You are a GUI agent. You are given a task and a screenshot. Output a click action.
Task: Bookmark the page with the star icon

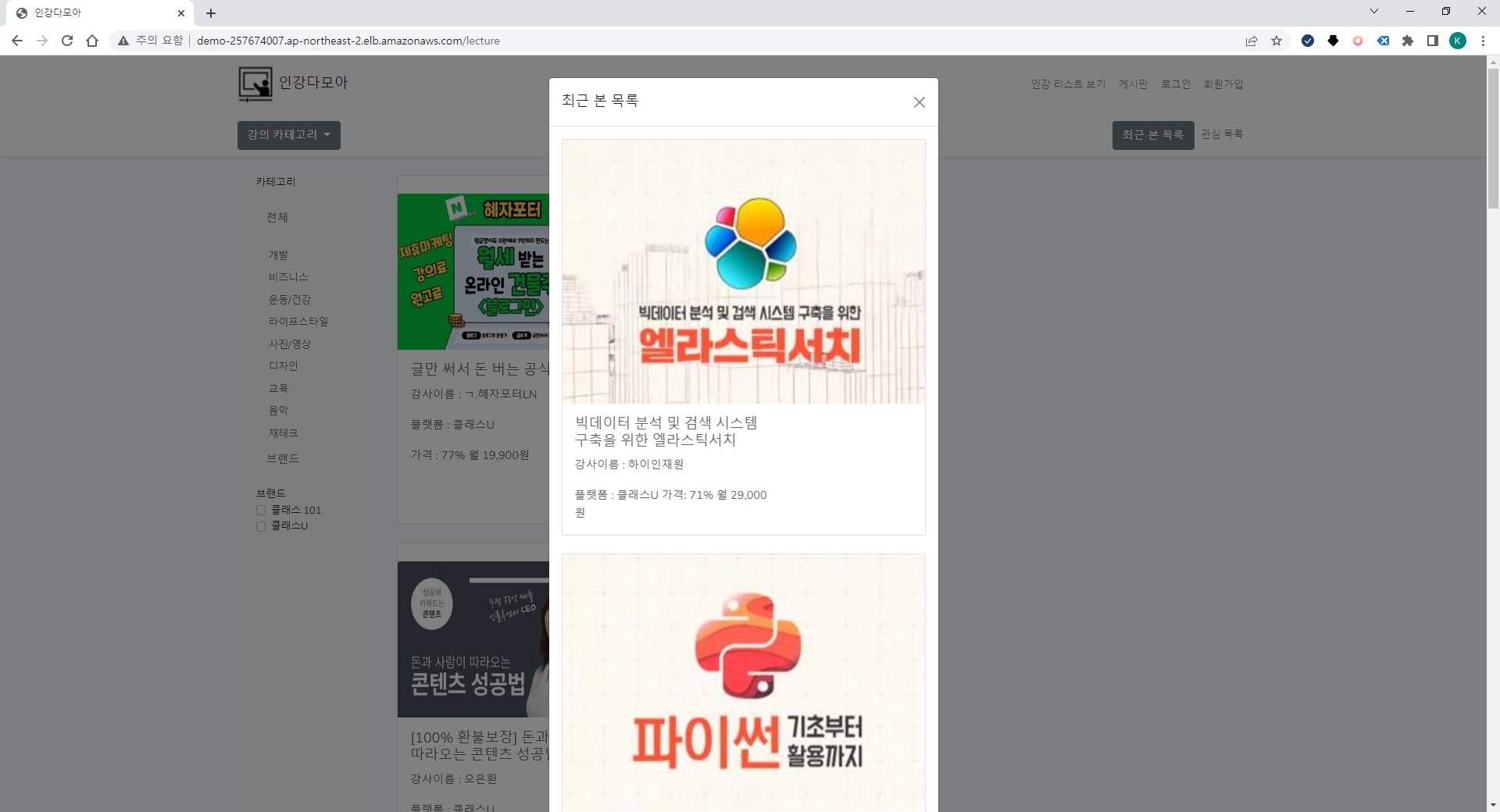1277,41
